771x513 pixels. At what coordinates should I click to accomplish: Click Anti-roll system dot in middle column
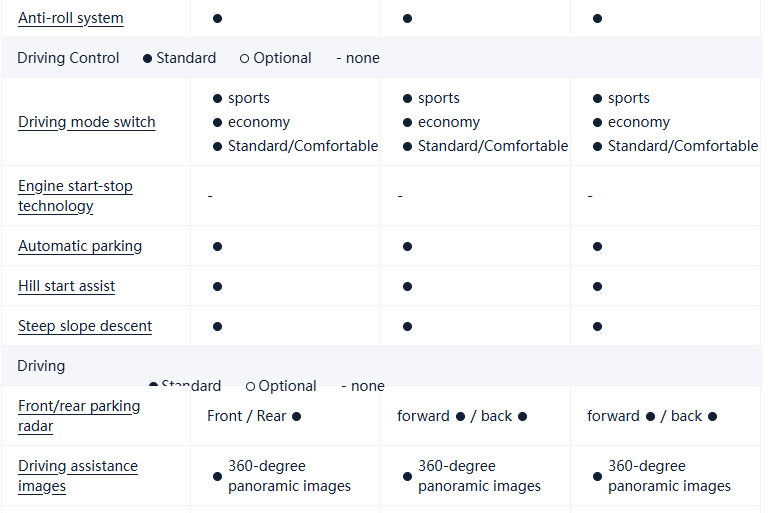(x=408, y=18)
